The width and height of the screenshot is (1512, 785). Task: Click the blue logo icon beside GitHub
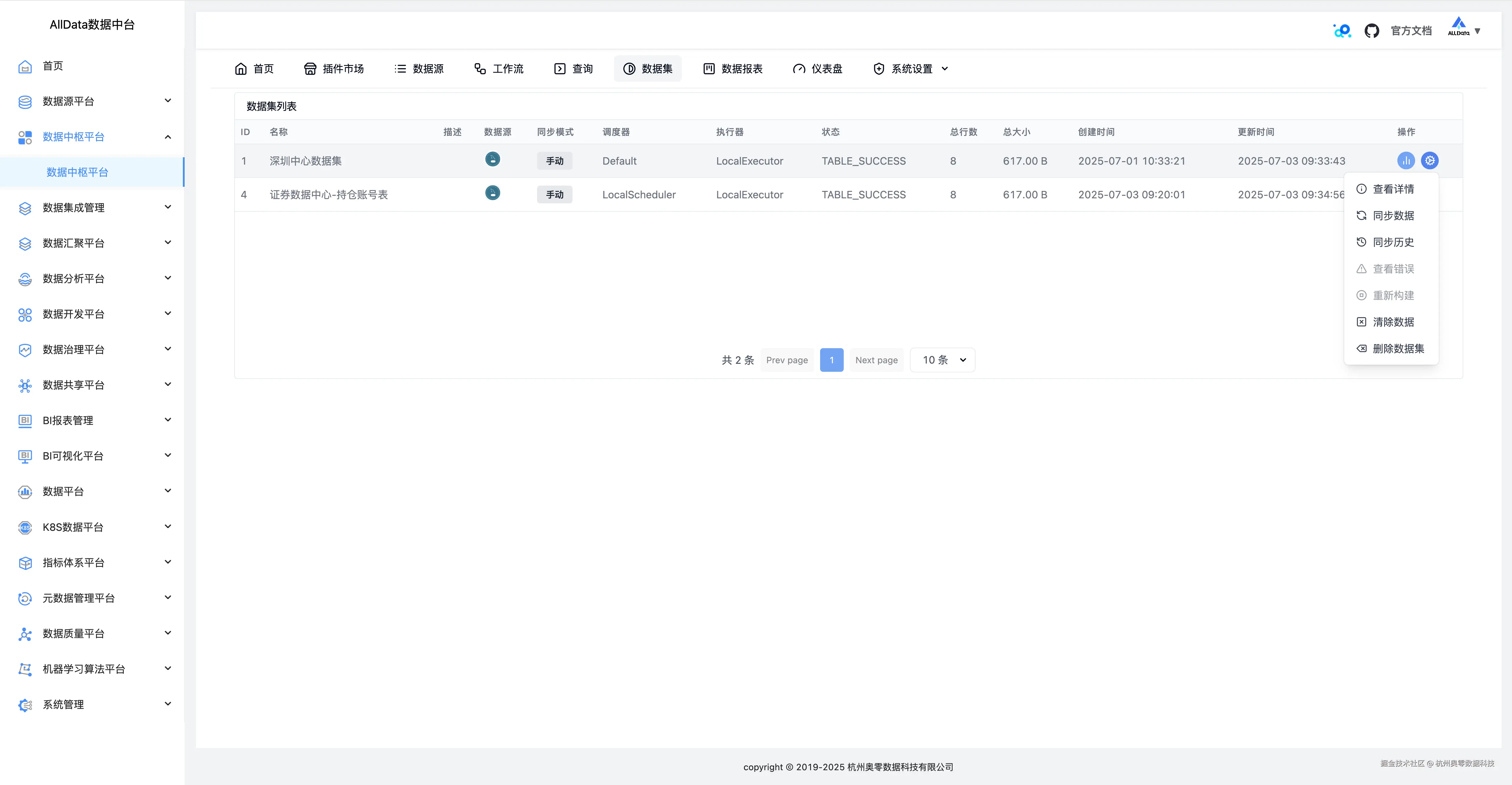click(x=1342, y=30)
